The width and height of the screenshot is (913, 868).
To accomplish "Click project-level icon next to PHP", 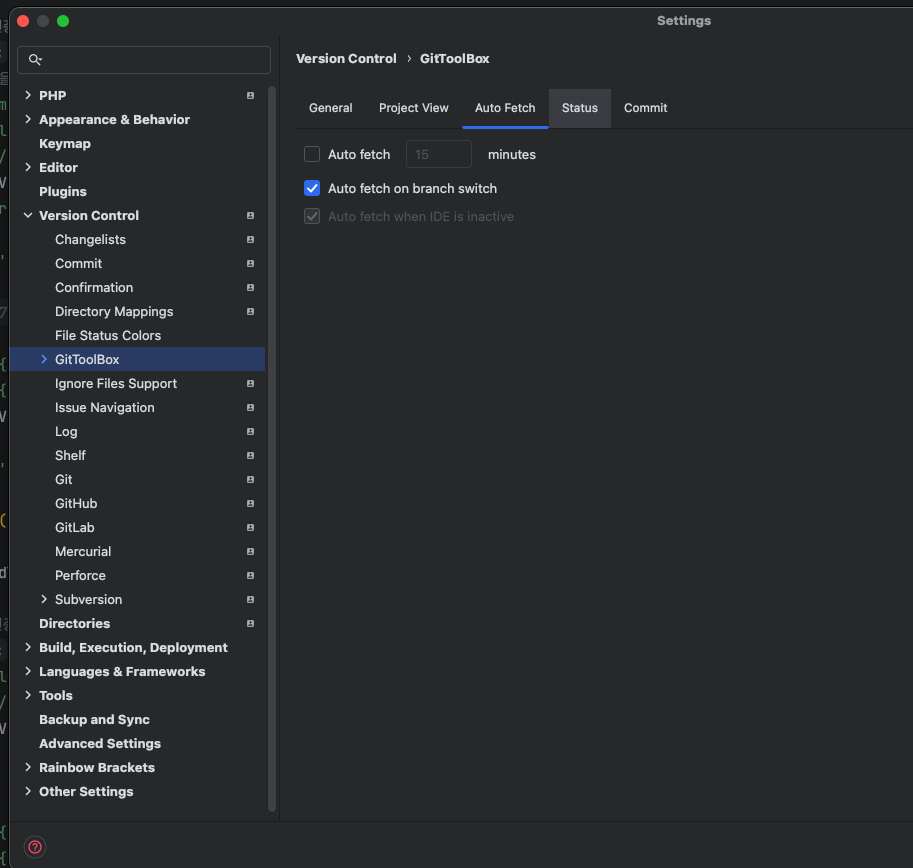I will pos(250,95).
